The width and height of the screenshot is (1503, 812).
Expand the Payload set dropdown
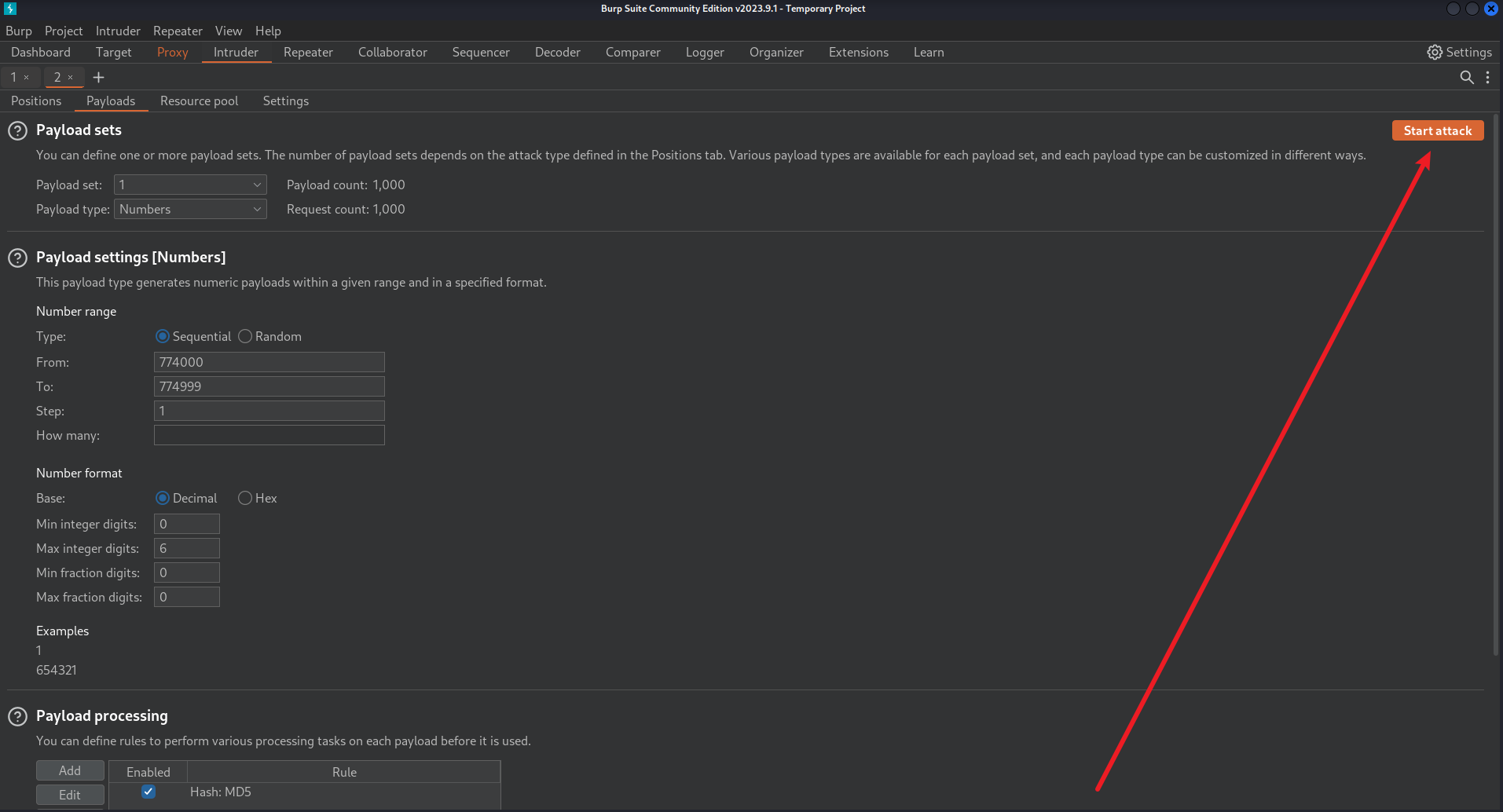tap(190, 185)
